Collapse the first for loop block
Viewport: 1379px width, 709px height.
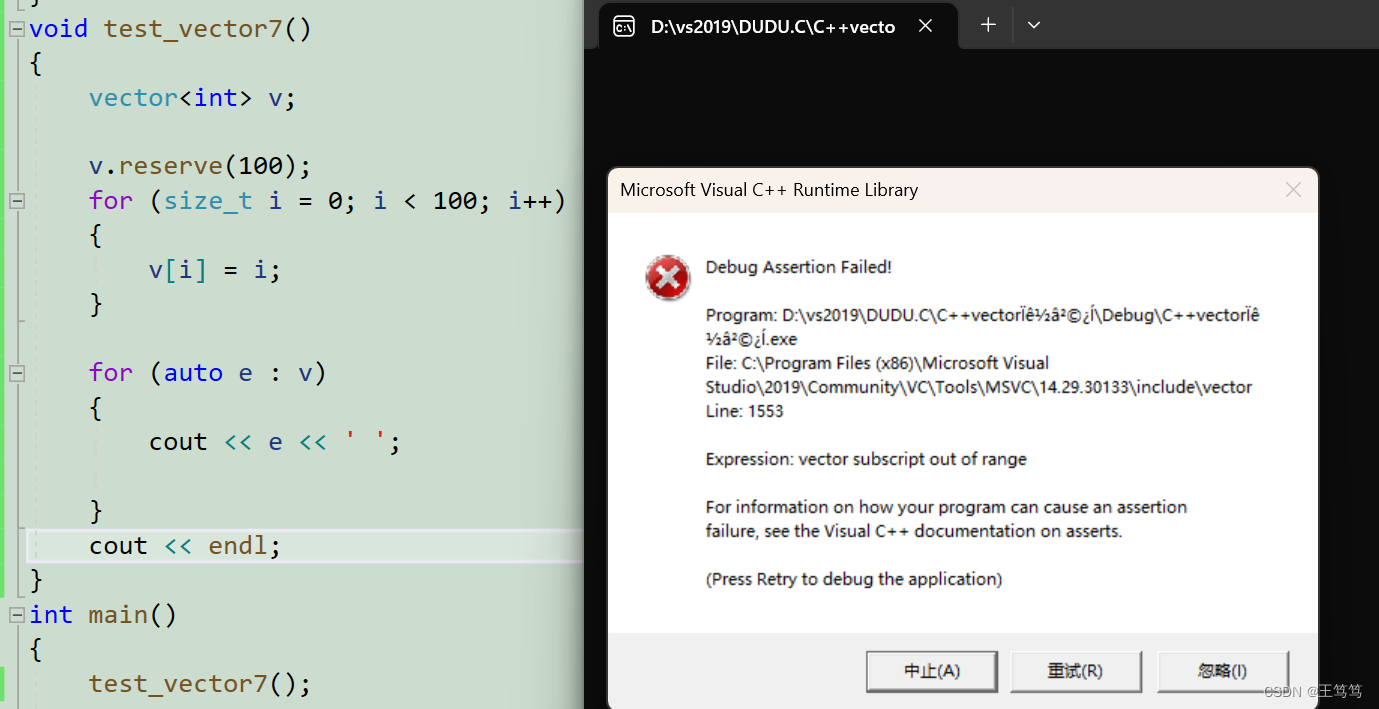[x=16, y=201]
